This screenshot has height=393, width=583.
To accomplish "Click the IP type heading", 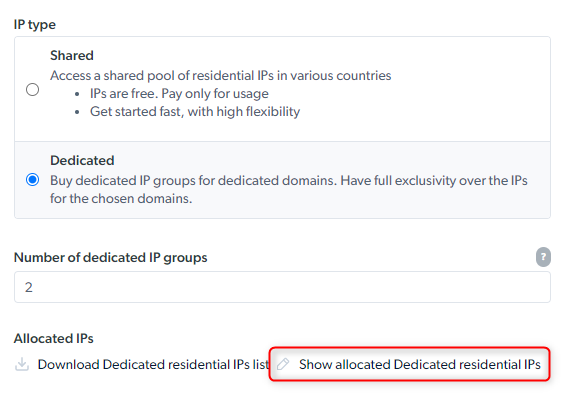I will point(35,25).
